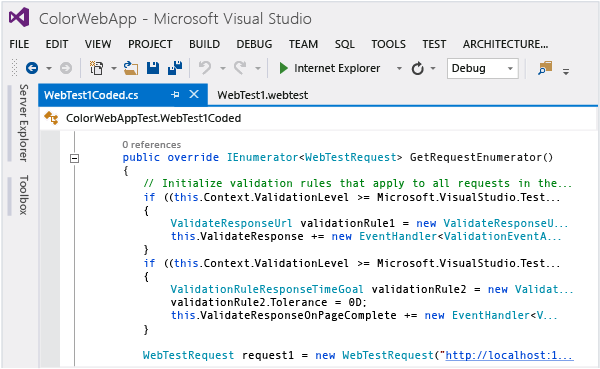600x369 pixels.
Task: Pin the WebTest1Coded.cs tab
Action: pyautogui.click(x=175, y=94)
